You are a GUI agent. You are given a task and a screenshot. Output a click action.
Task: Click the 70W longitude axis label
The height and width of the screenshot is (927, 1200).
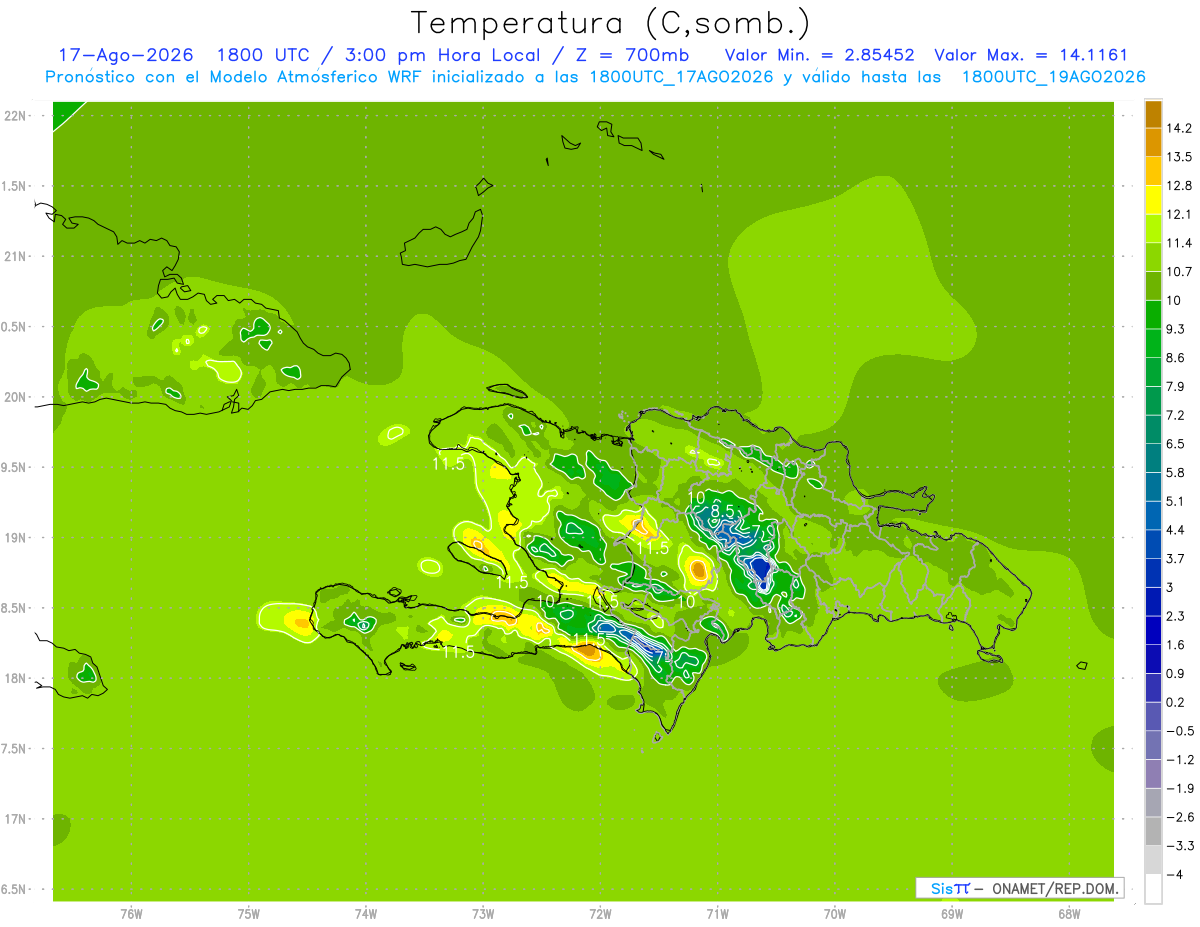[835, 914]
